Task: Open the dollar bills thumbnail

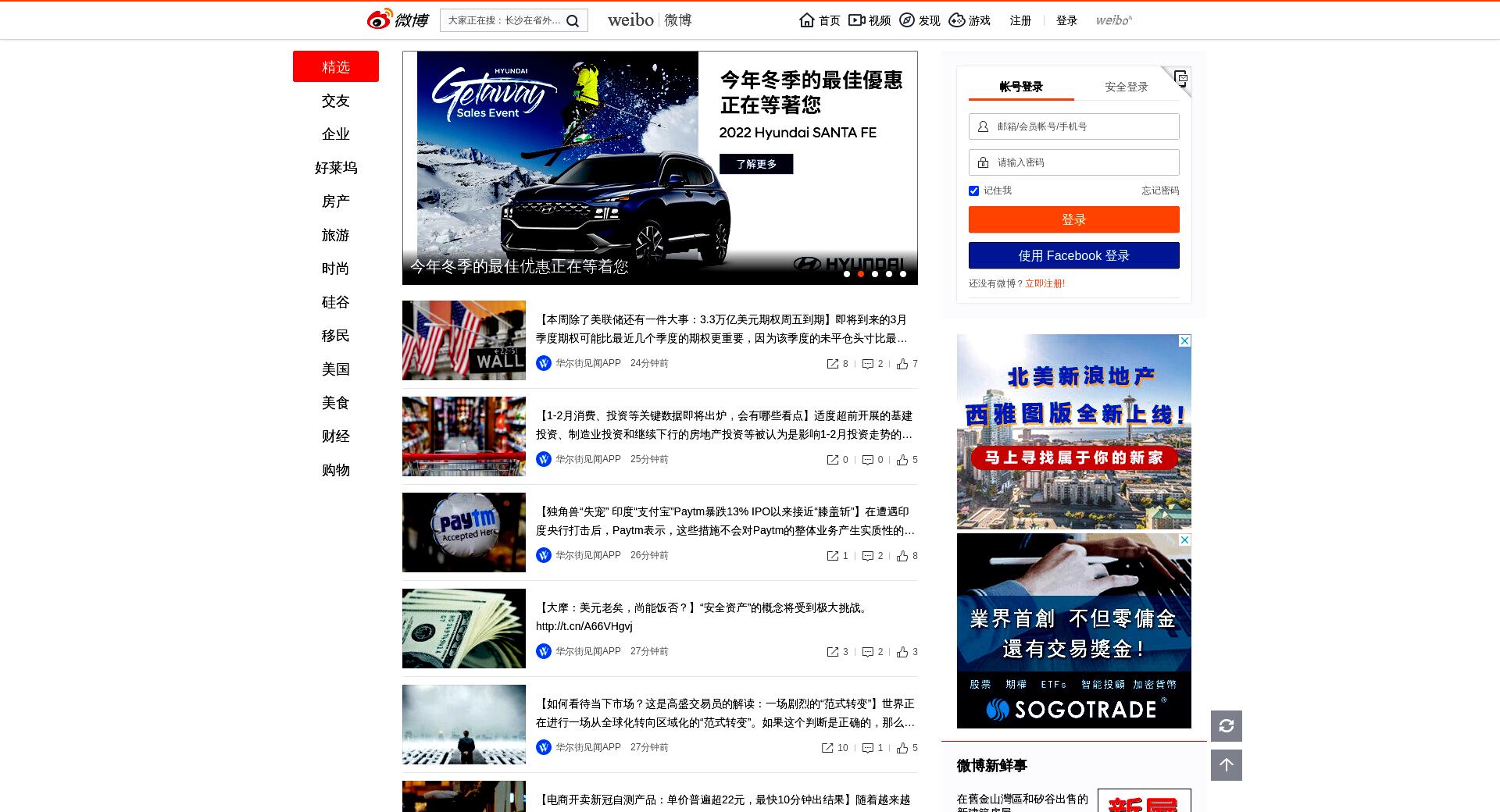Action: click(464, 629)
